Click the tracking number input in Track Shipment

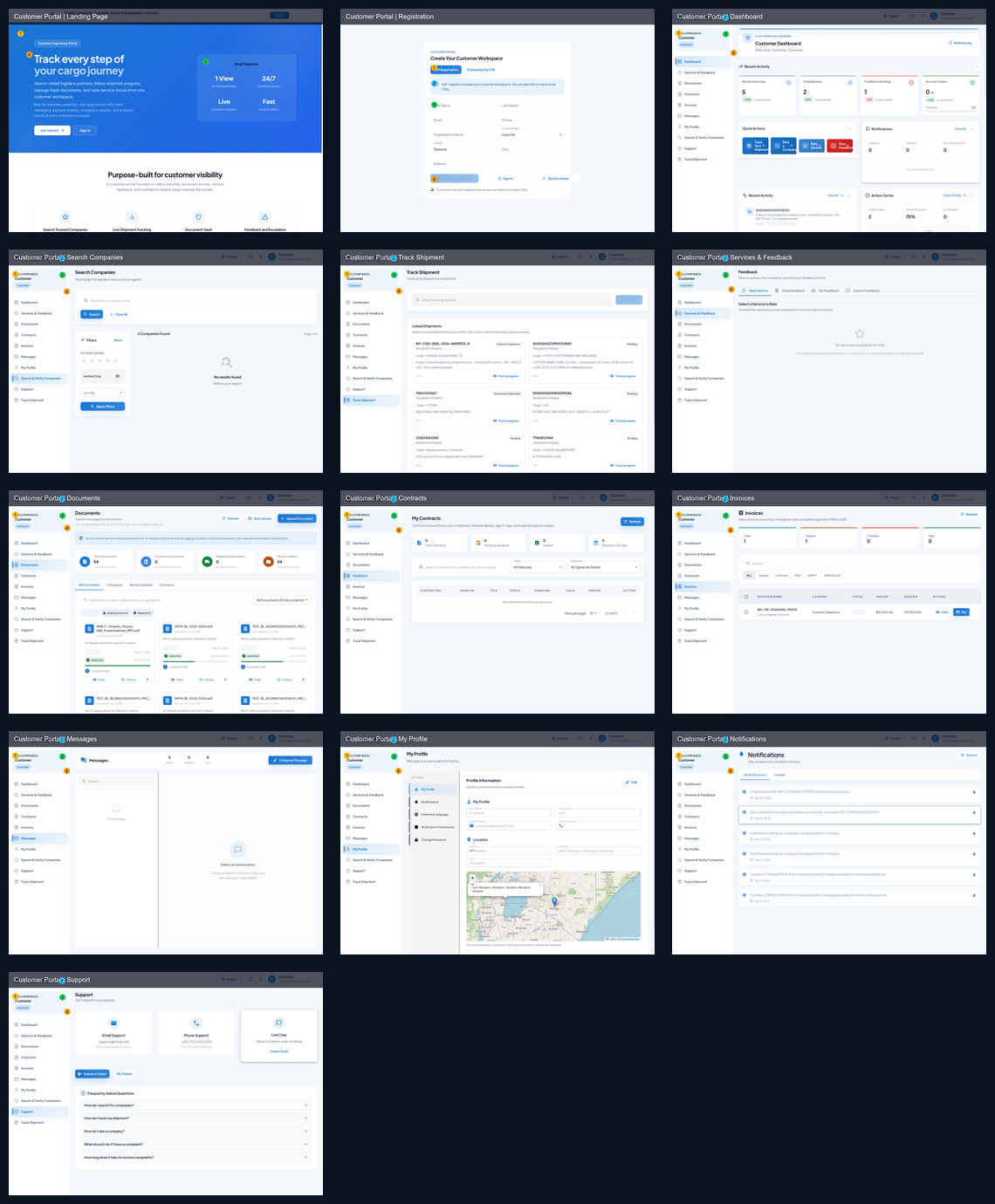[511, 299]
